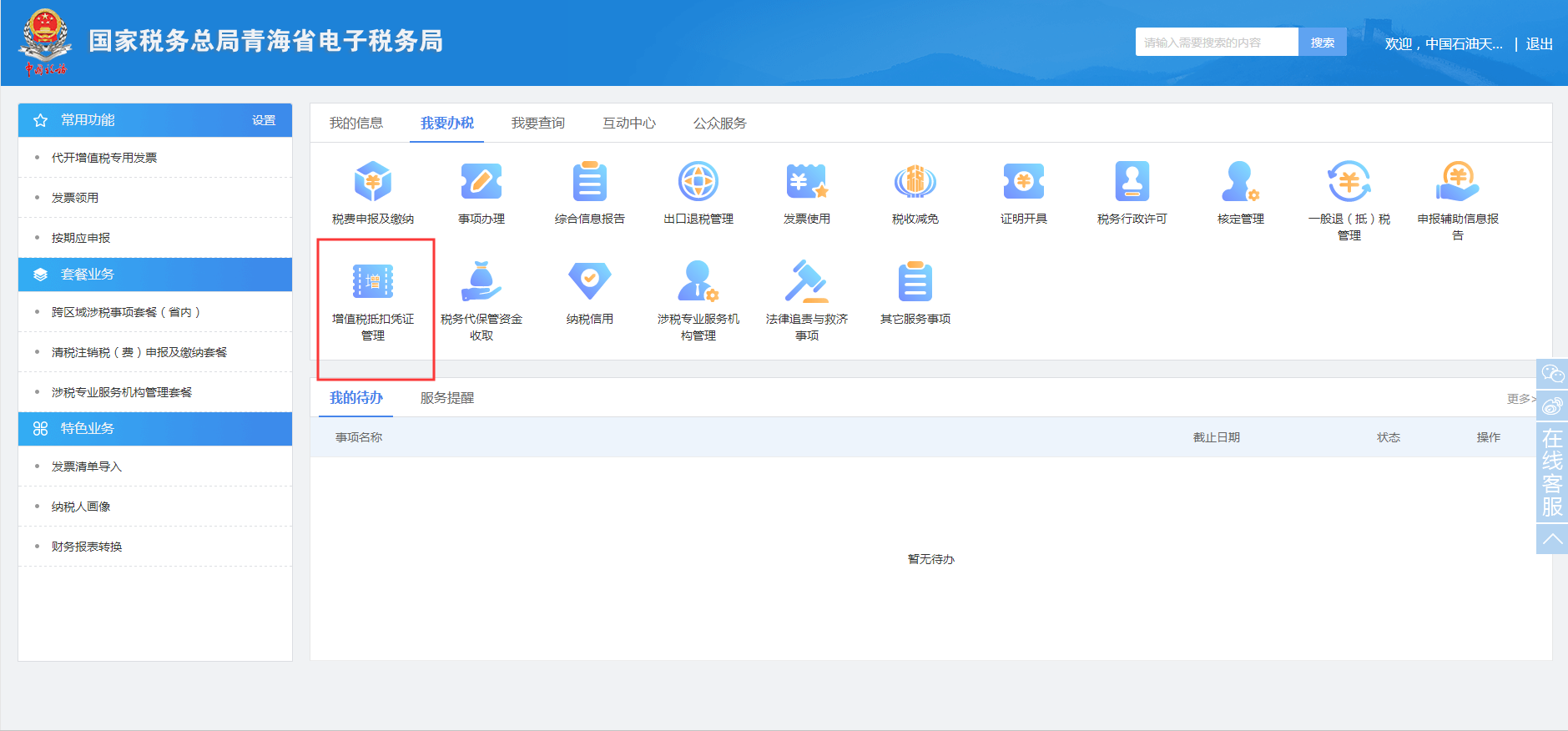Open 税费申报及缴纳 icon
1568x731 pixels.
click(x=373, y=181)
